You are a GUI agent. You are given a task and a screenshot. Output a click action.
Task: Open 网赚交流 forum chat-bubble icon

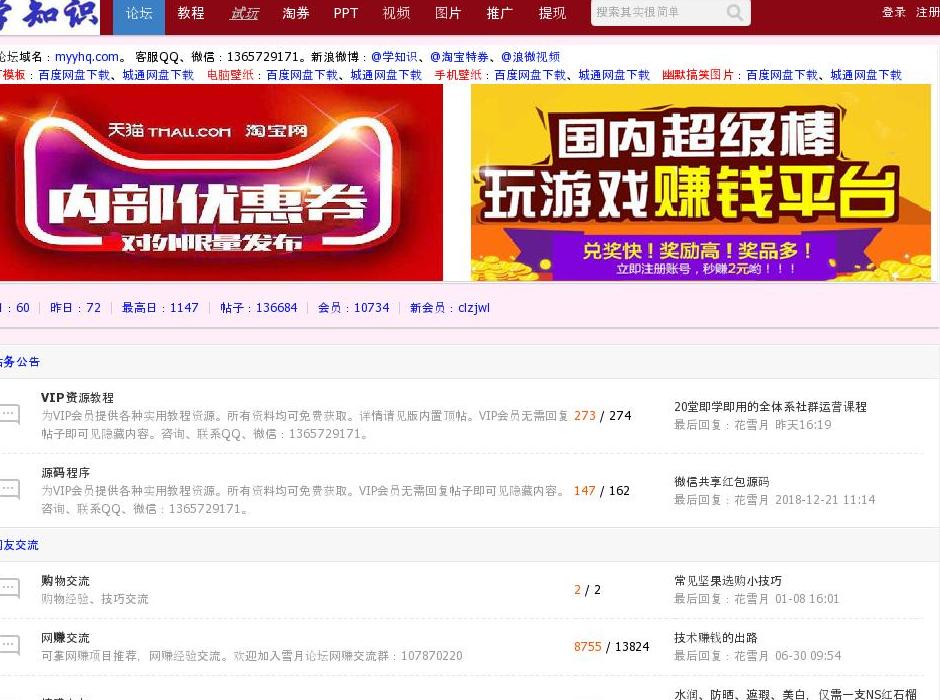(x=10, y=645)
